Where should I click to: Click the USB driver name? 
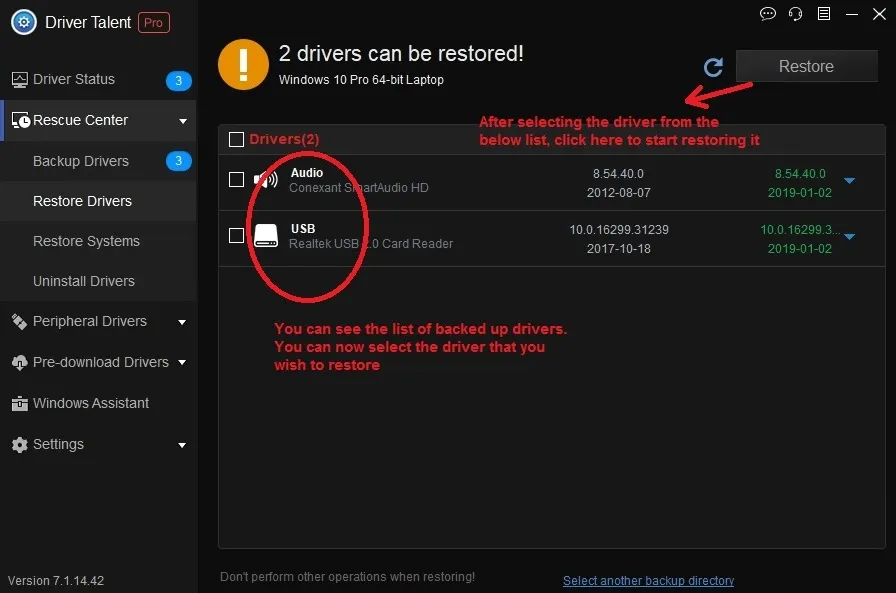(x=303, y=229)
